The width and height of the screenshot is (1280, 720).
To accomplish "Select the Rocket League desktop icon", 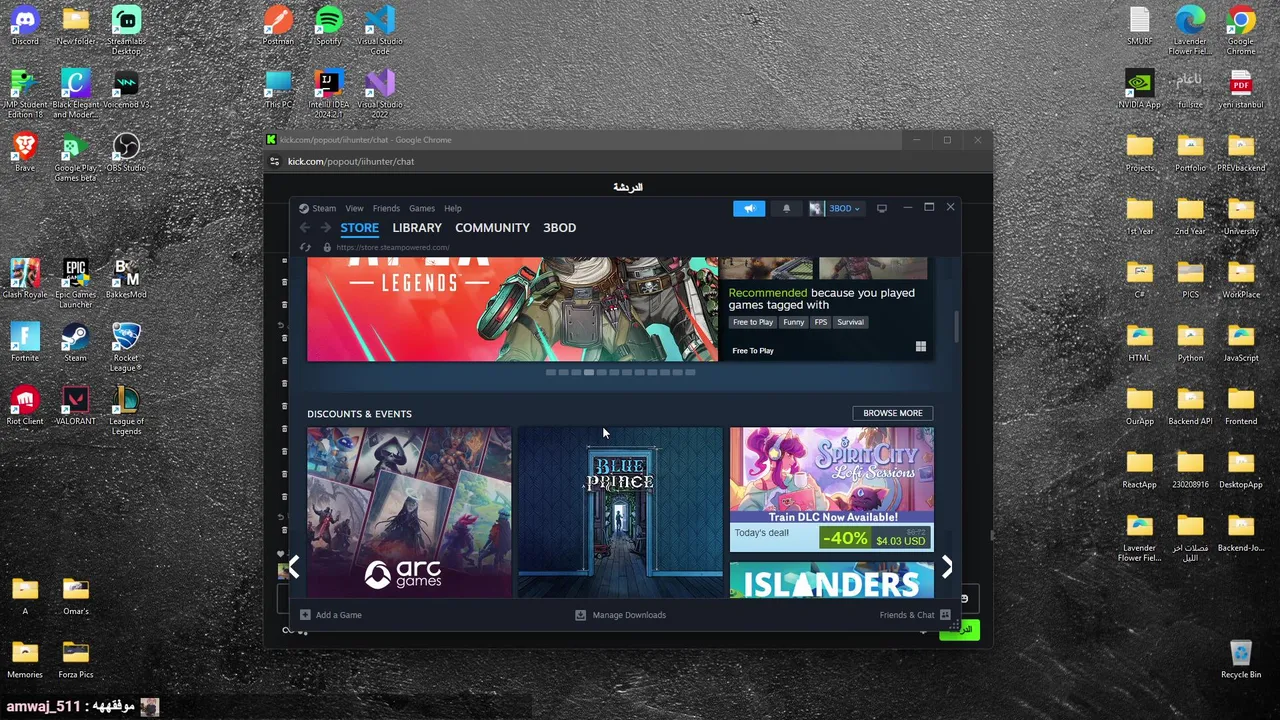I will [x=126, y=347].
